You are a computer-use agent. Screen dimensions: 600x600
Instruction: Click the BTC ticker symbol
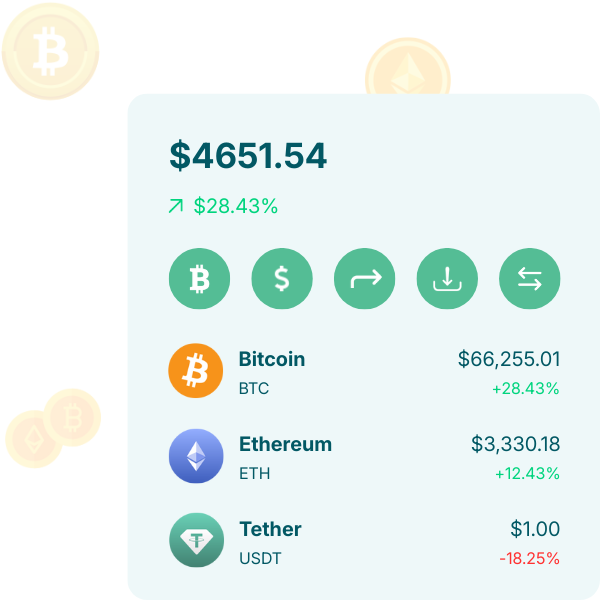pos(254,388)
